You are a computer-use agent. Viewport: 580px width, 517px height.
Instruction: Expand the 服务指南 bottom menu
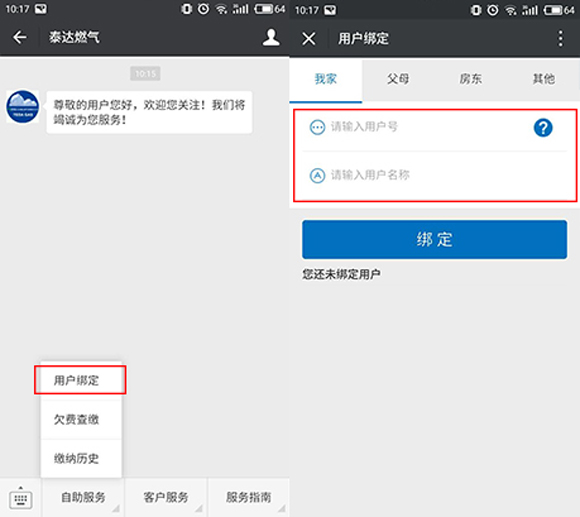(x=249, y=497)
